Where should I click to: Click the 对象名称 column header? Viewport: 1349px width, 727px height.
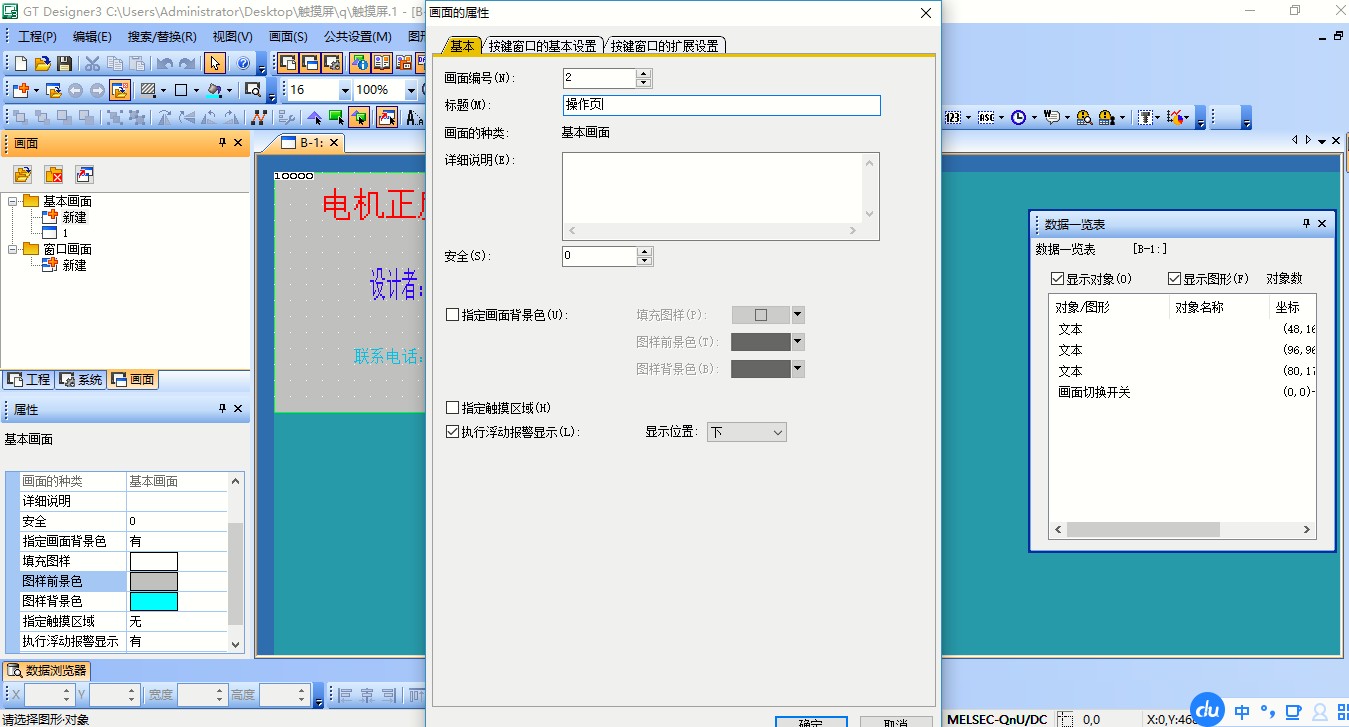pos(1218,307)
